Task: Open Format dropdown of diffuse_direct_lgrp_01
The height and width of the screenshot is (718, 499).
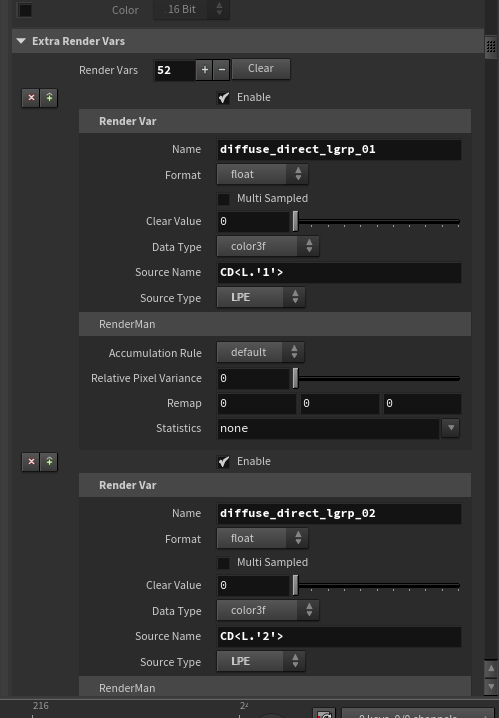Action: 262,174
